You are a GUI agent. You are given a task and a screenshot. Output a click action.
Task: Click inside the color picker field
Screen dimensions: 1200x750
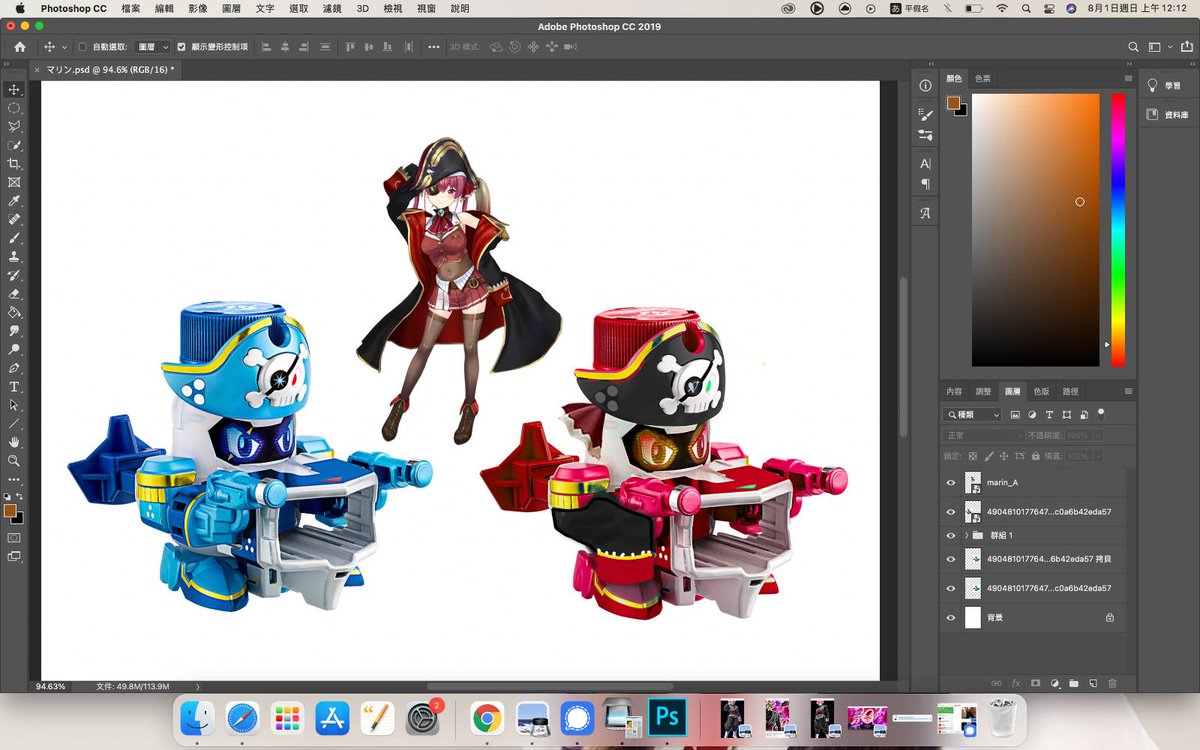[1035, 230]
